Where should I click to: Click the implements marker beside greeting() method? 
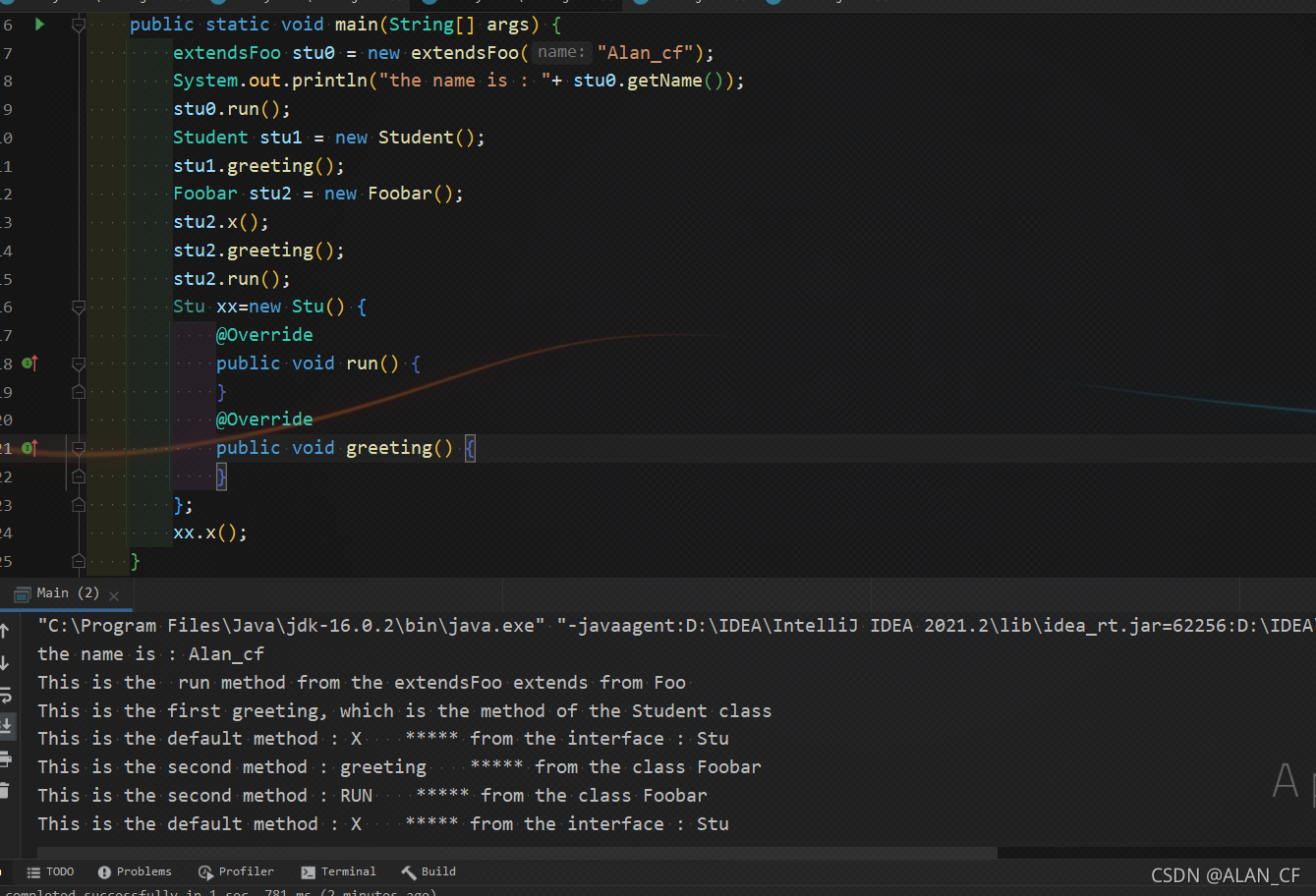tap(29, 448)
